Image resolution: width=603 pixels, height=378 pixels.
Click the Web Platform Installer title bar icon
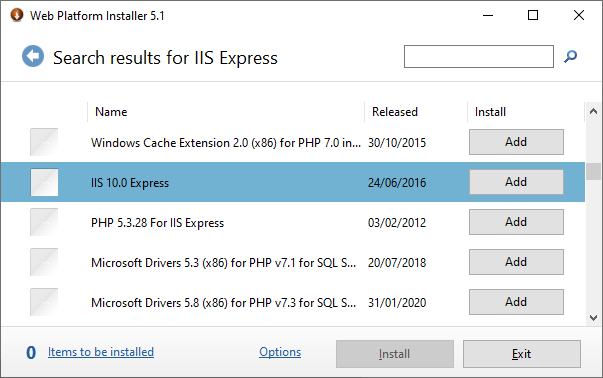[17, 15]
